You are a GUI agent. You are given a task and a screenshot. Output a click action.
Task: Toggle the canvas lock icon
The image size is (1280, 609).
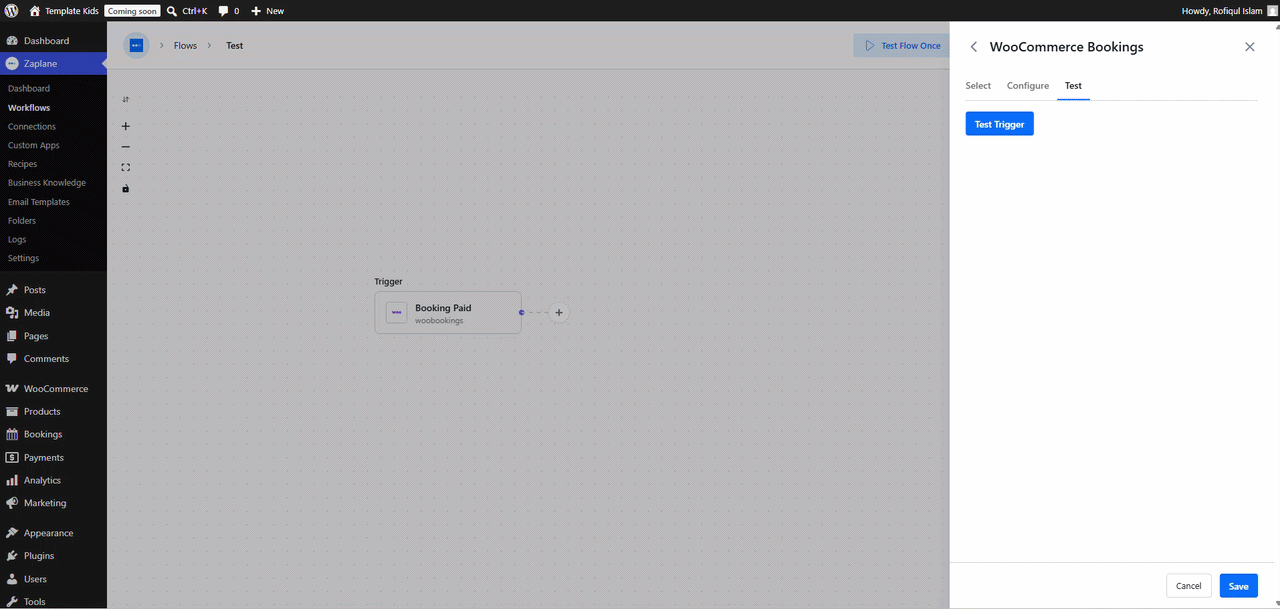pos(125,188)
